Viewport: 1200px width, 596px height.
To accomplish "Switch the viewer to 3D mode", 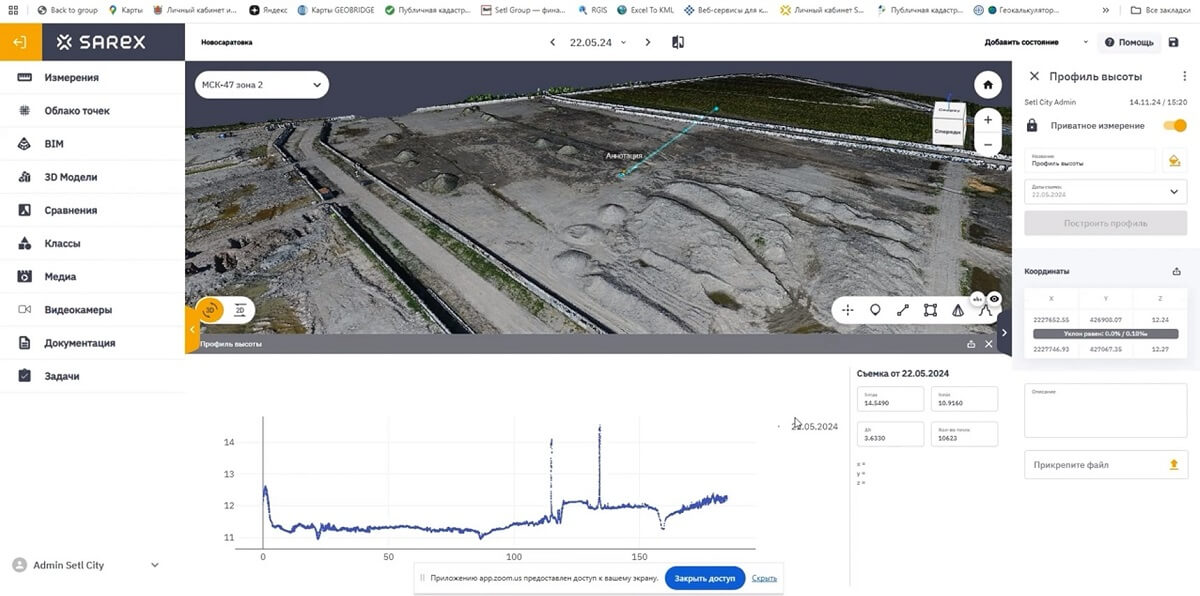I will point(210,311).
